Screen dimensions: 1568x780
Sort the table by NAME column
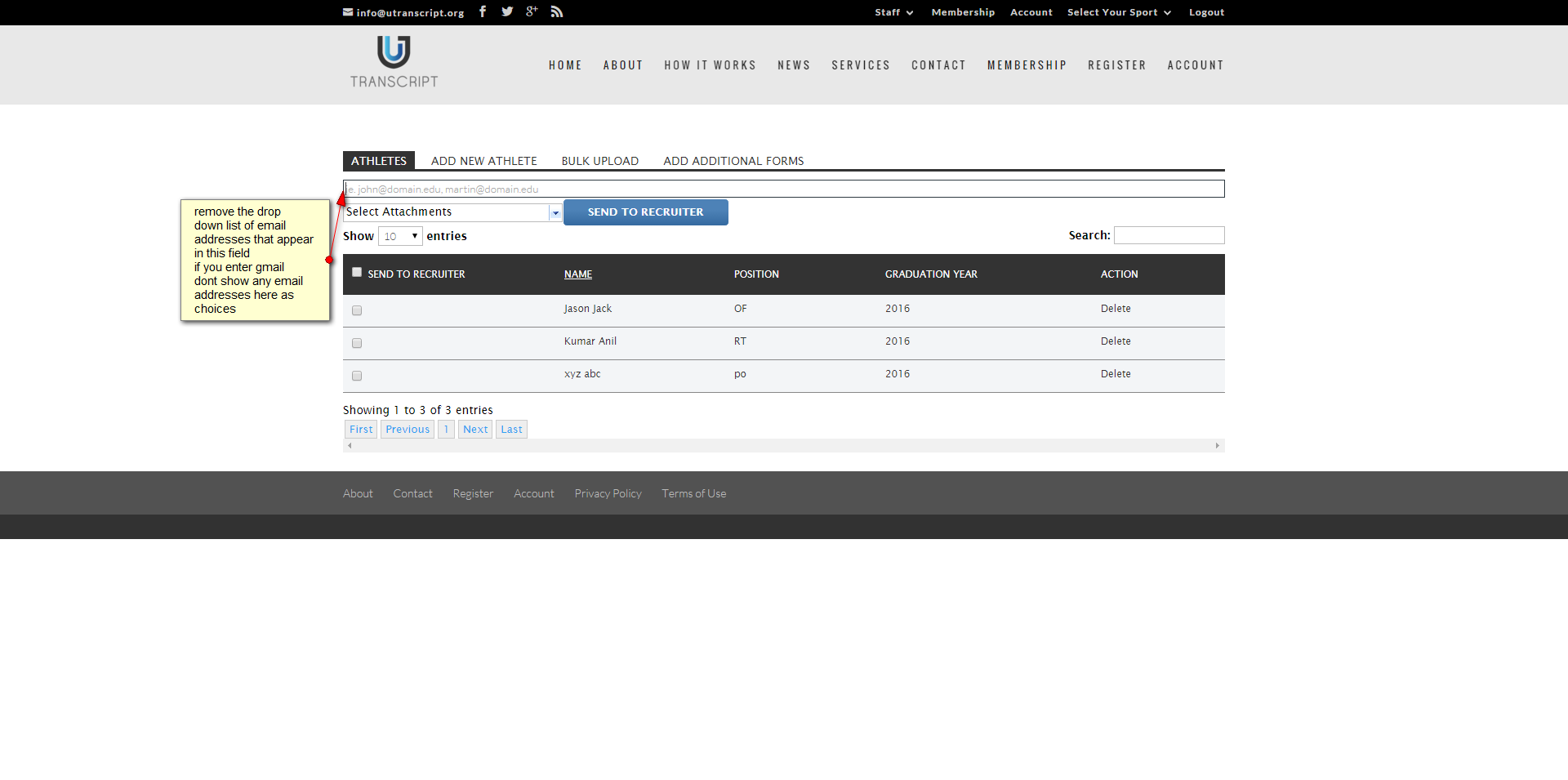coord(578,274)
